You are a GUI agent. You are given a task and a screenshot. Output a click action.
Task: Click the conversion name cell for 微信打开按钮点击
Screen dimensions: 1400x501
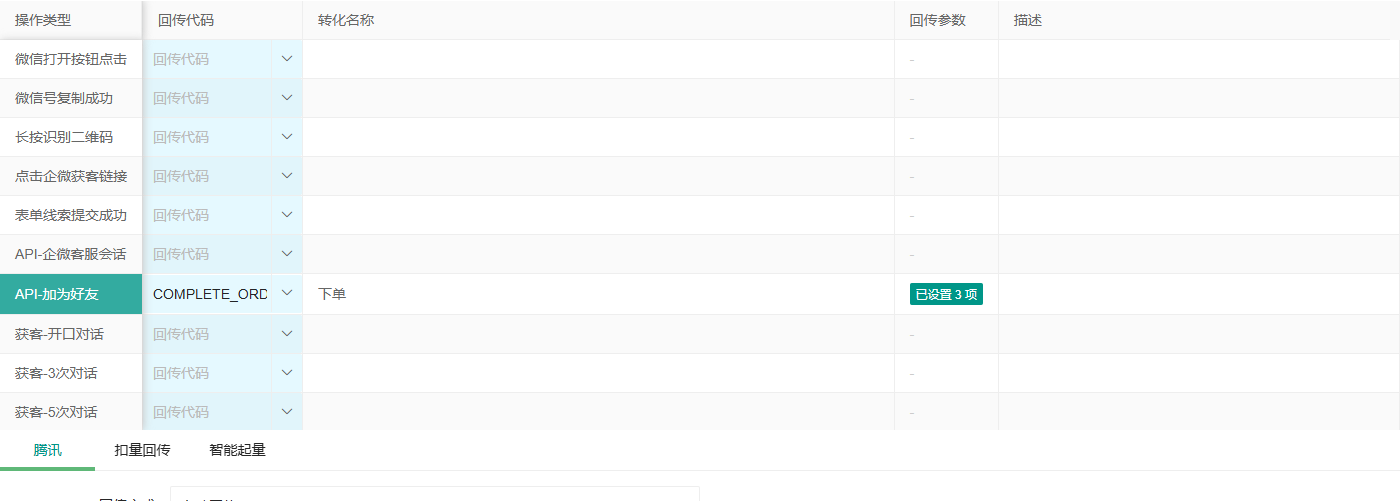598,59
